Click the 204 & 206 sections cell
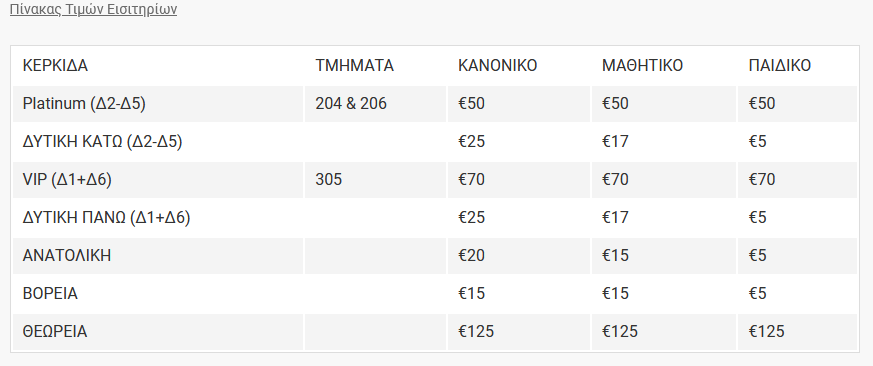Screen dimensions: 873x366 pos(351,104)
